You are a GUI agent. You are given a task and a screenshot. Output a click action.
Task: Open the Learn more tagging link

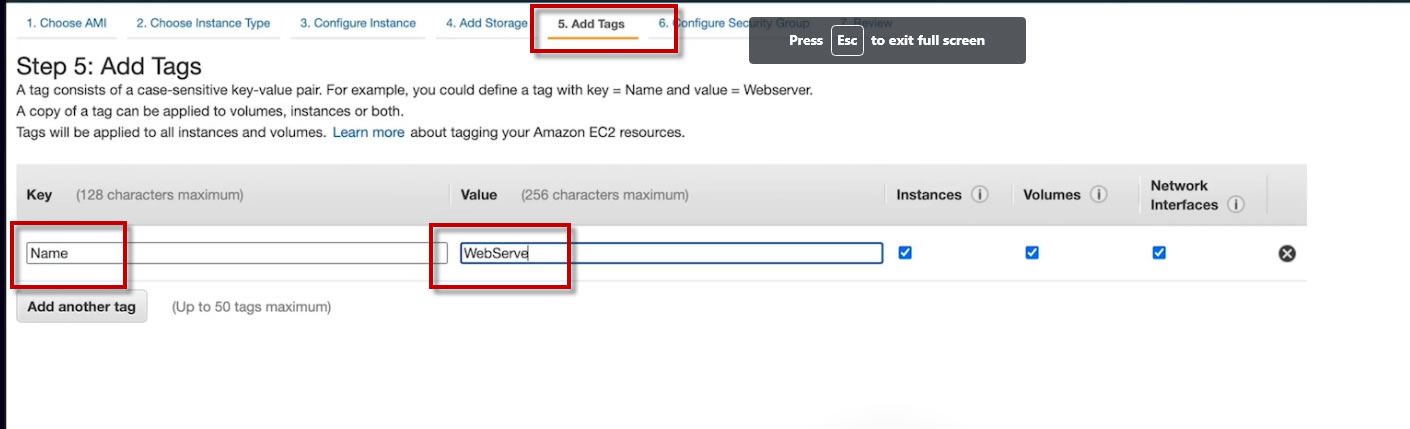(x=368, y=132)
